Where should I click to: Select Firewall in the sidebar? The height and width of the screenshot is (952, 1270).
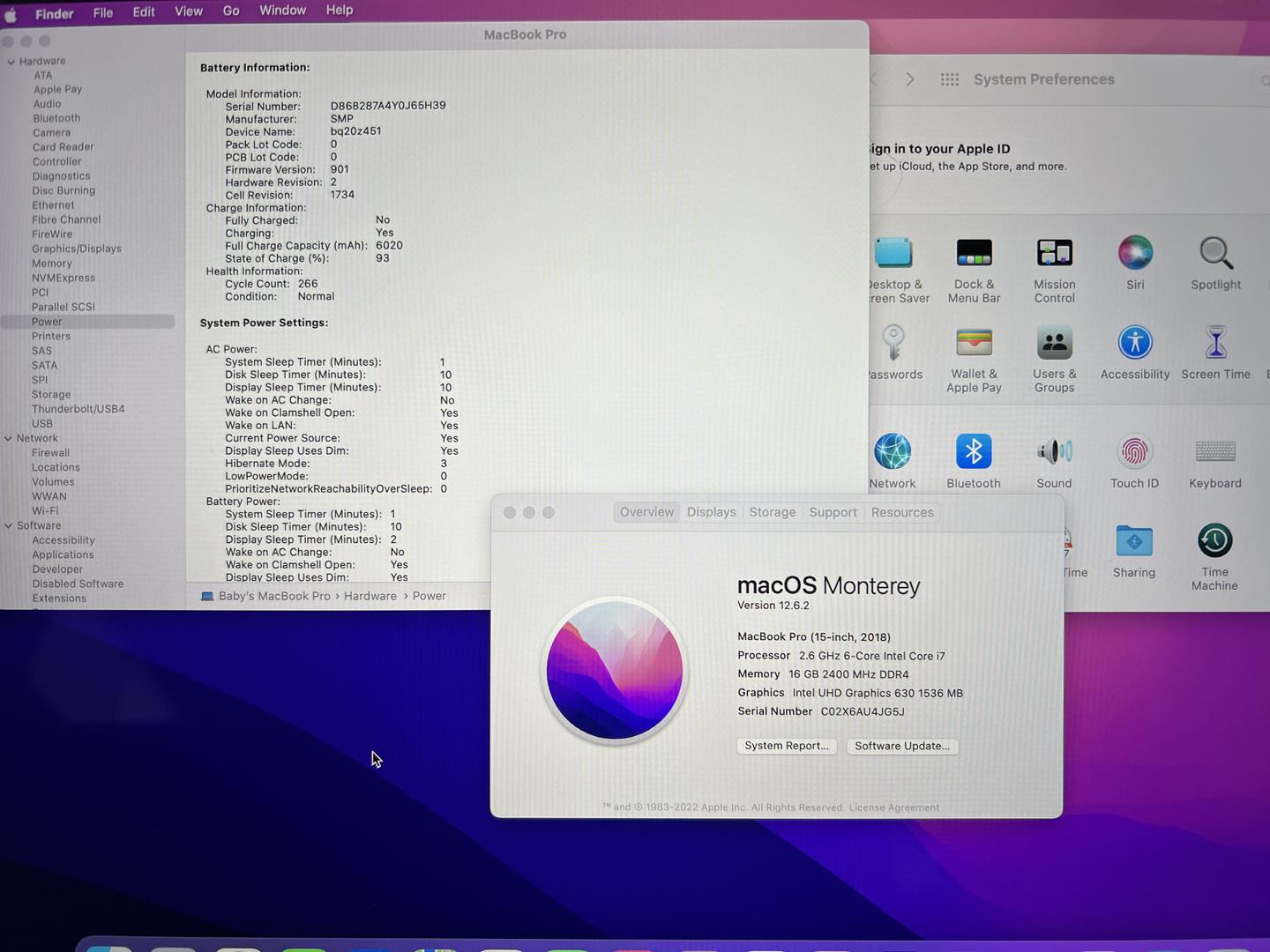tap(50, 453)
